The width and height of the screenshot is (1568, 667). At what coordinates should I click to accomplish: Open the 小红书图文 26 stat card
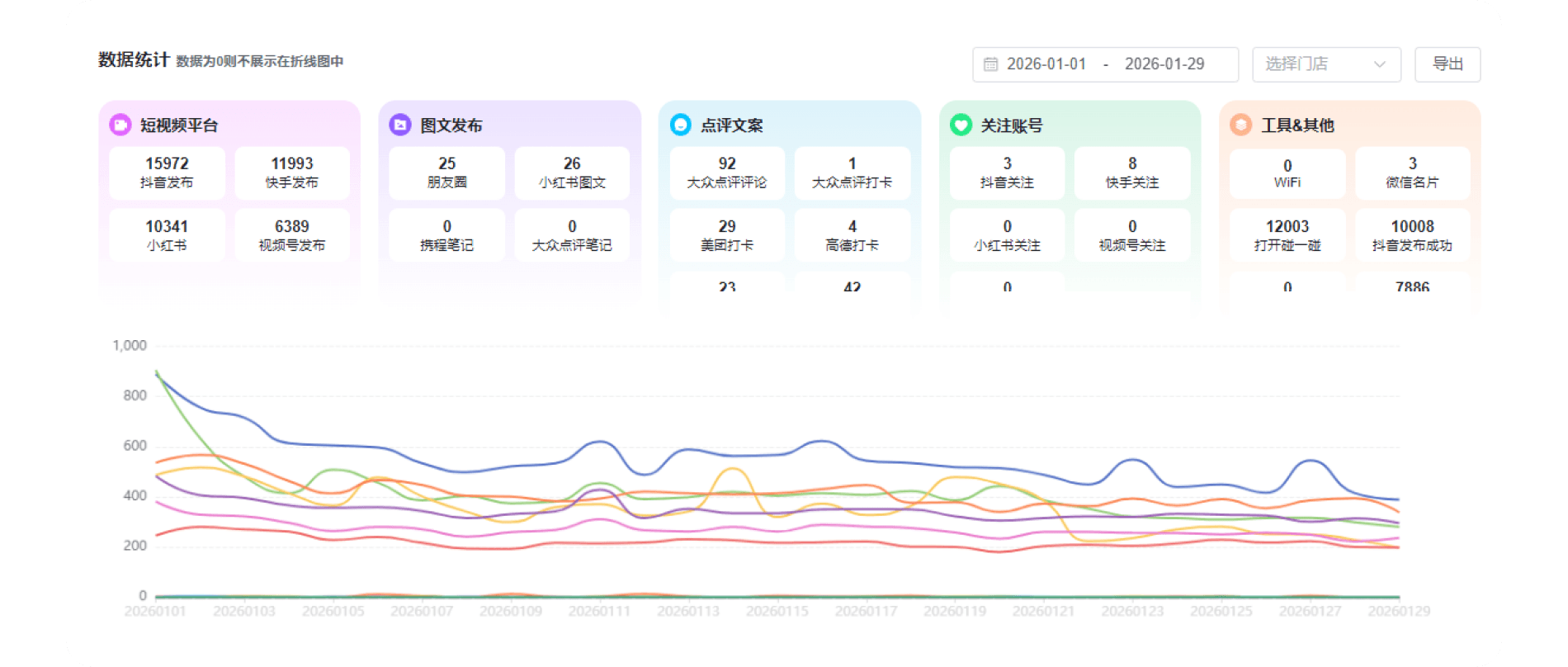(572, 173)
